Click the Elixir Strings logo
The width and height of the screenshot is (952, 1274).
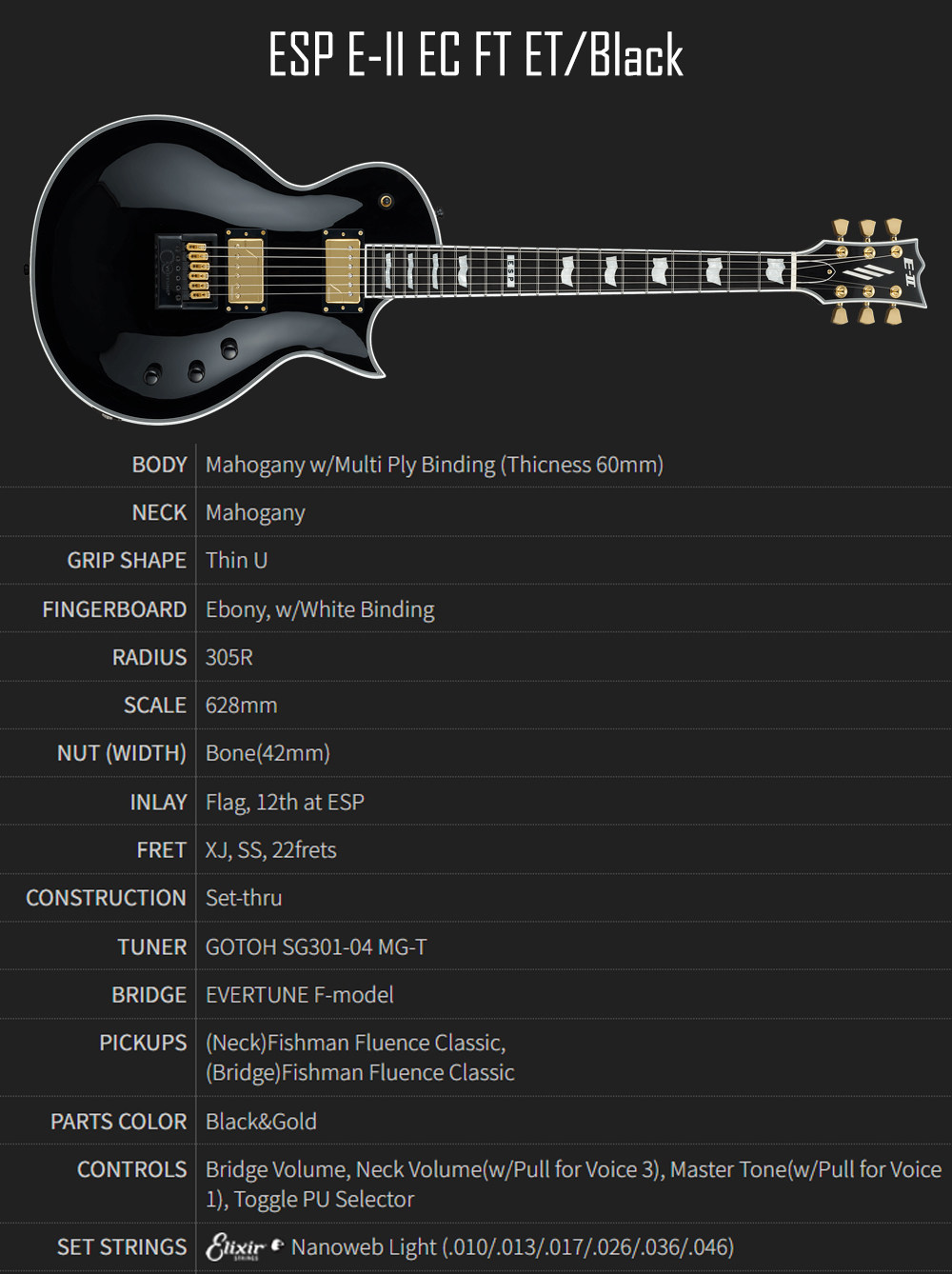click(245, 1247)
